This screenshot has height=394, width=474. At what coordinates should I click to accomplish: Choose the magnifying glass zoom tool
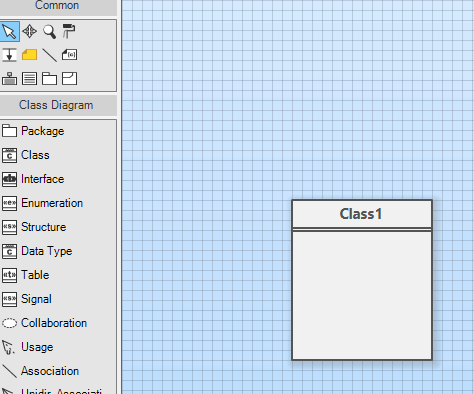click(x=49, y=32)
